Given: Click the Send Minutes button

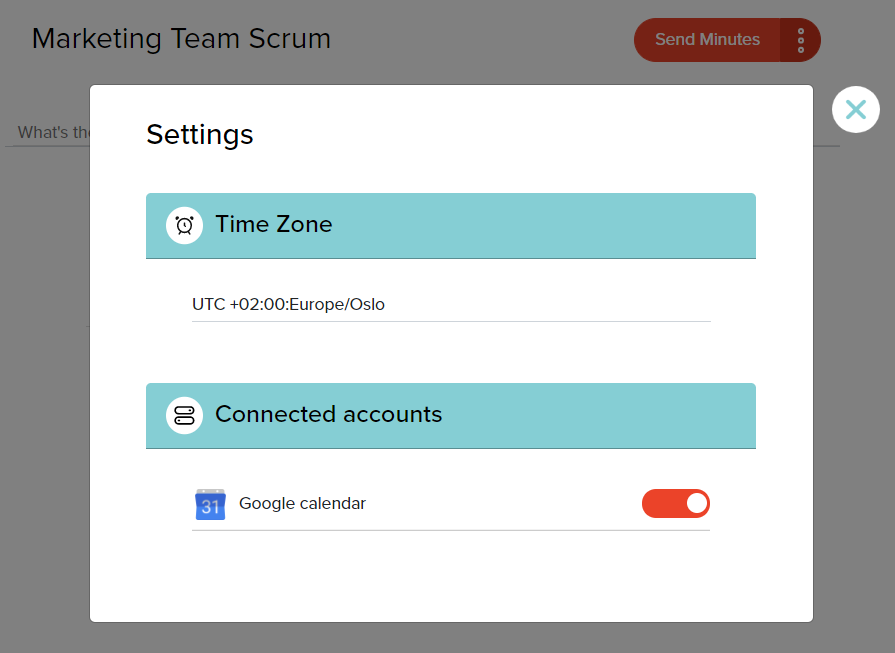Looking at the screenshot, I should [x=707, y=40].
